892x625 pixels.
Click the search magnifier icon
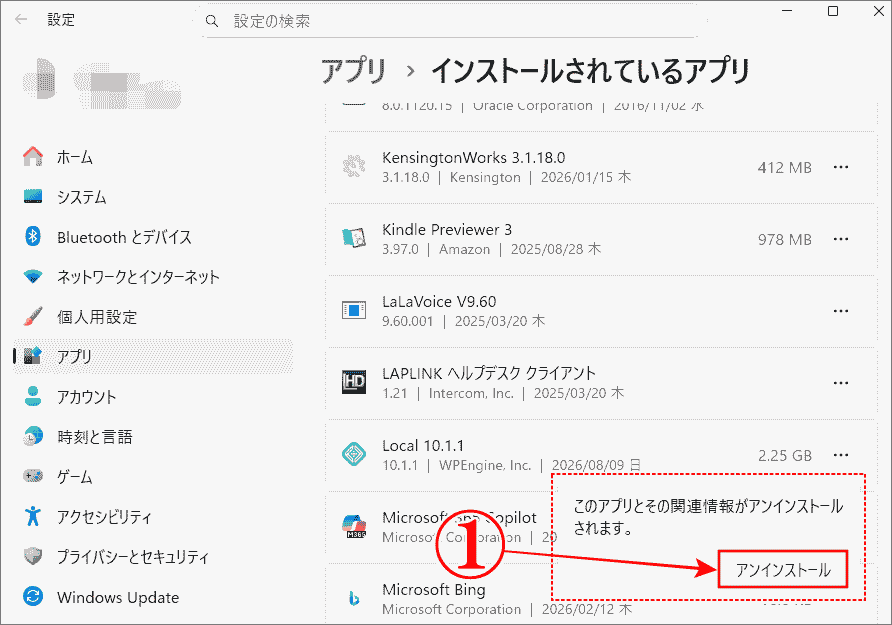(x=212, y=21)
